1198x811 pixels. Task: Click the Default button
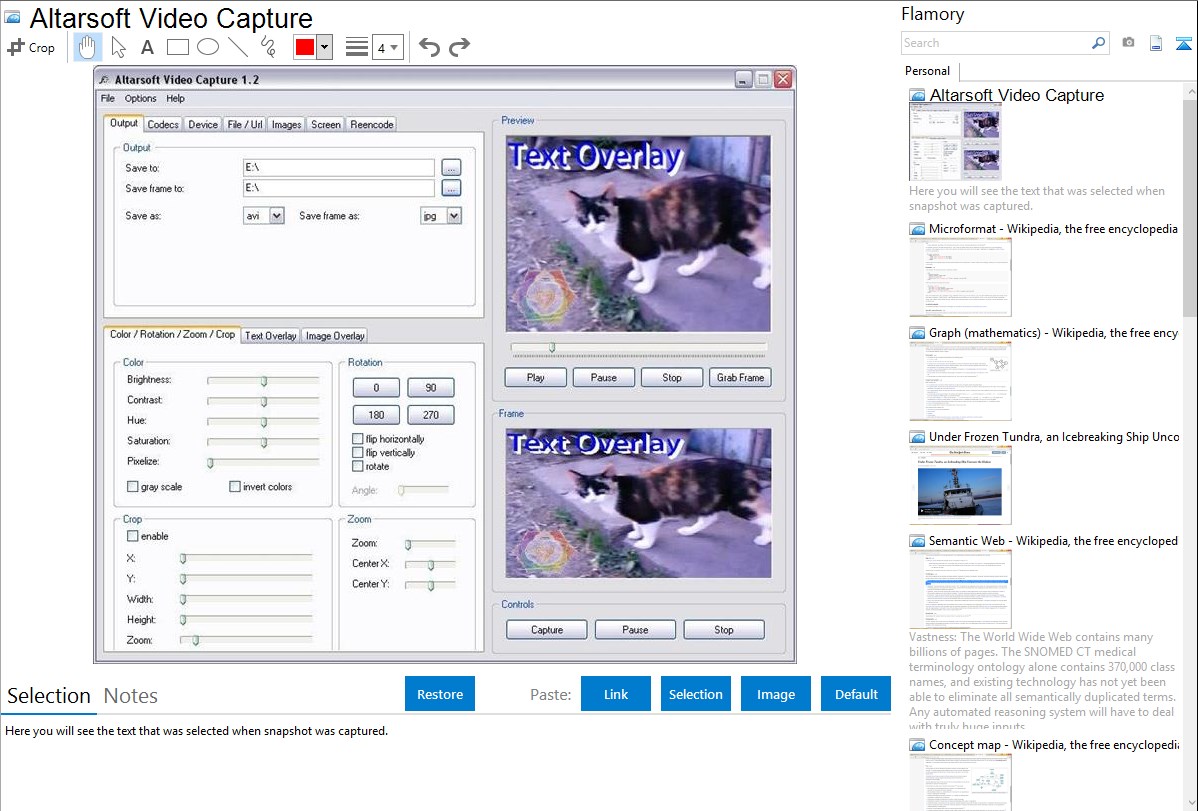[856, 694]
